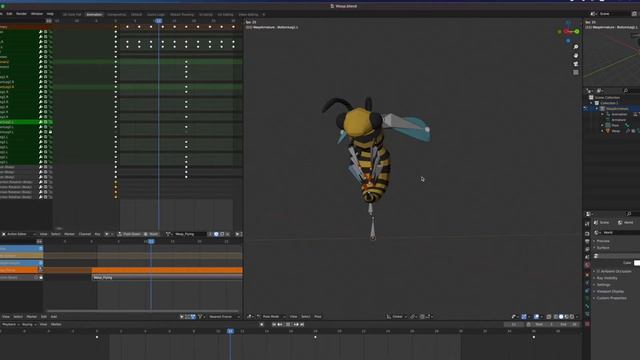The image size is (640, 360).
Task: Click the red X axis gizmo ball
Action: (x=566, y=31)
